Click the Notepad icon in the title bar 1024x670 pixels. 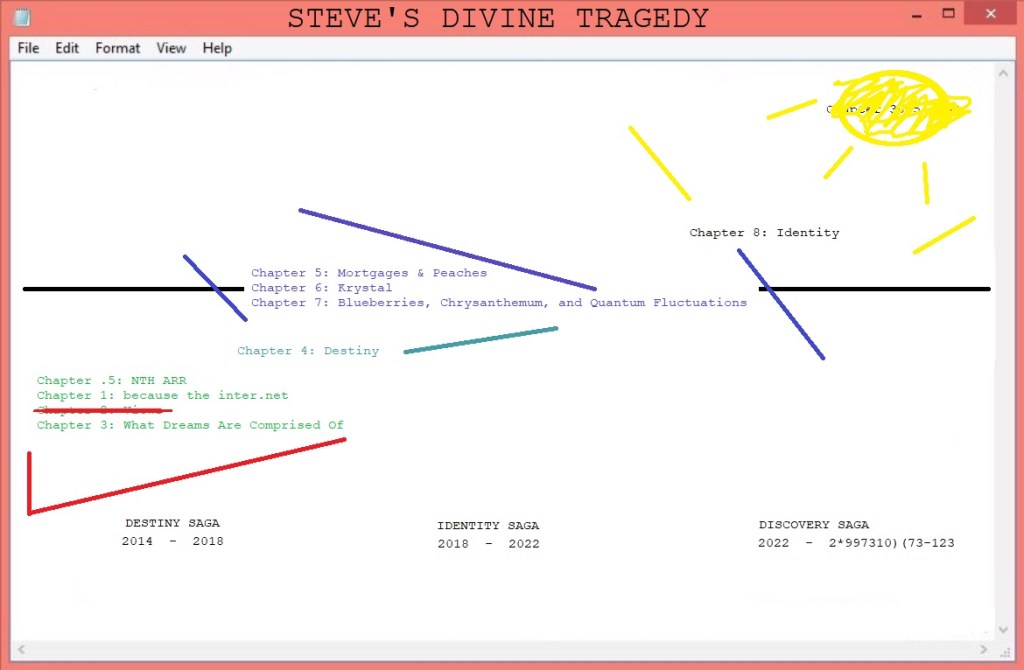pos(21,17)
